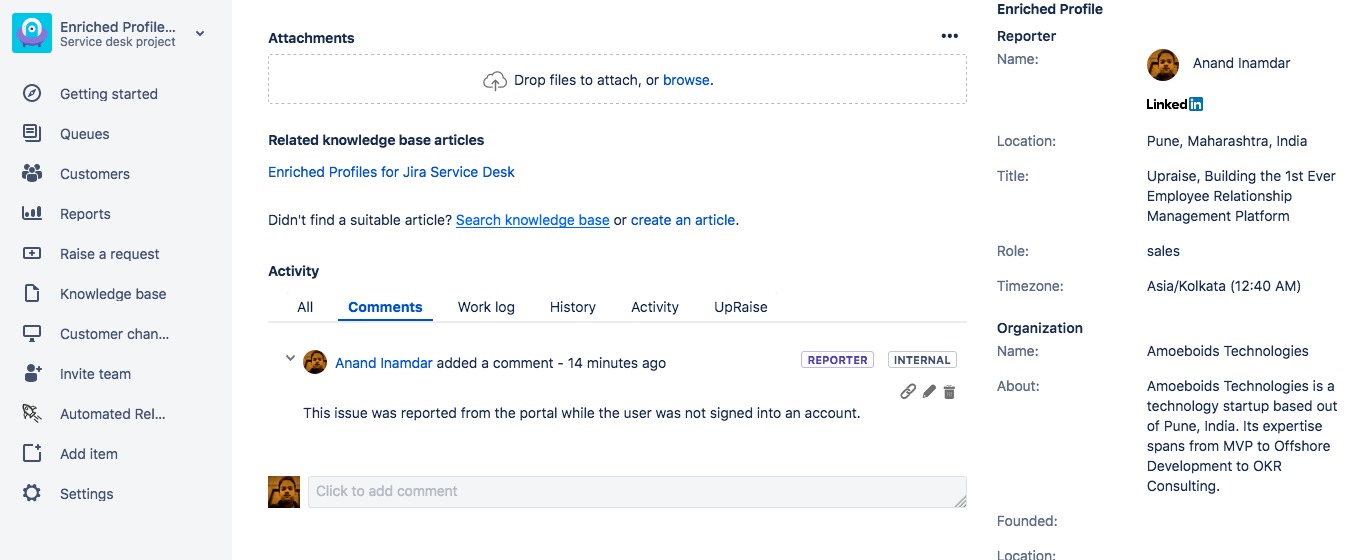Open Automated Release item in sidebar
The height and width of the screenshot is (560, 1357).
tap(112, 414)
